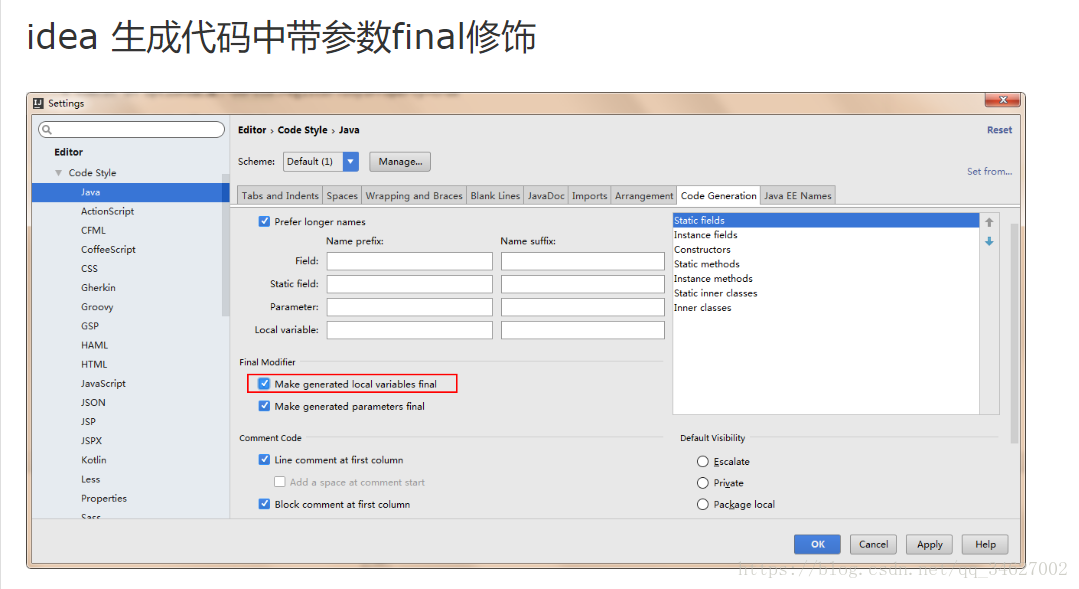1079x589 pixels.
Task: Open the Tabs and Indents tab
Action: 280,195
